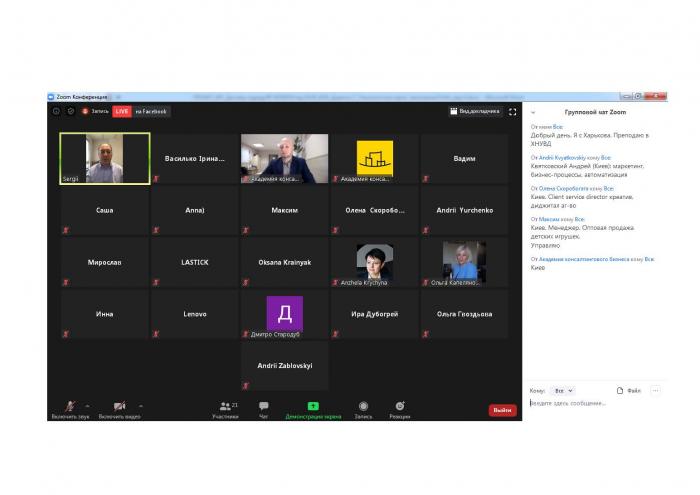
Task: Click the encryption shield icon
Action: 71,111
